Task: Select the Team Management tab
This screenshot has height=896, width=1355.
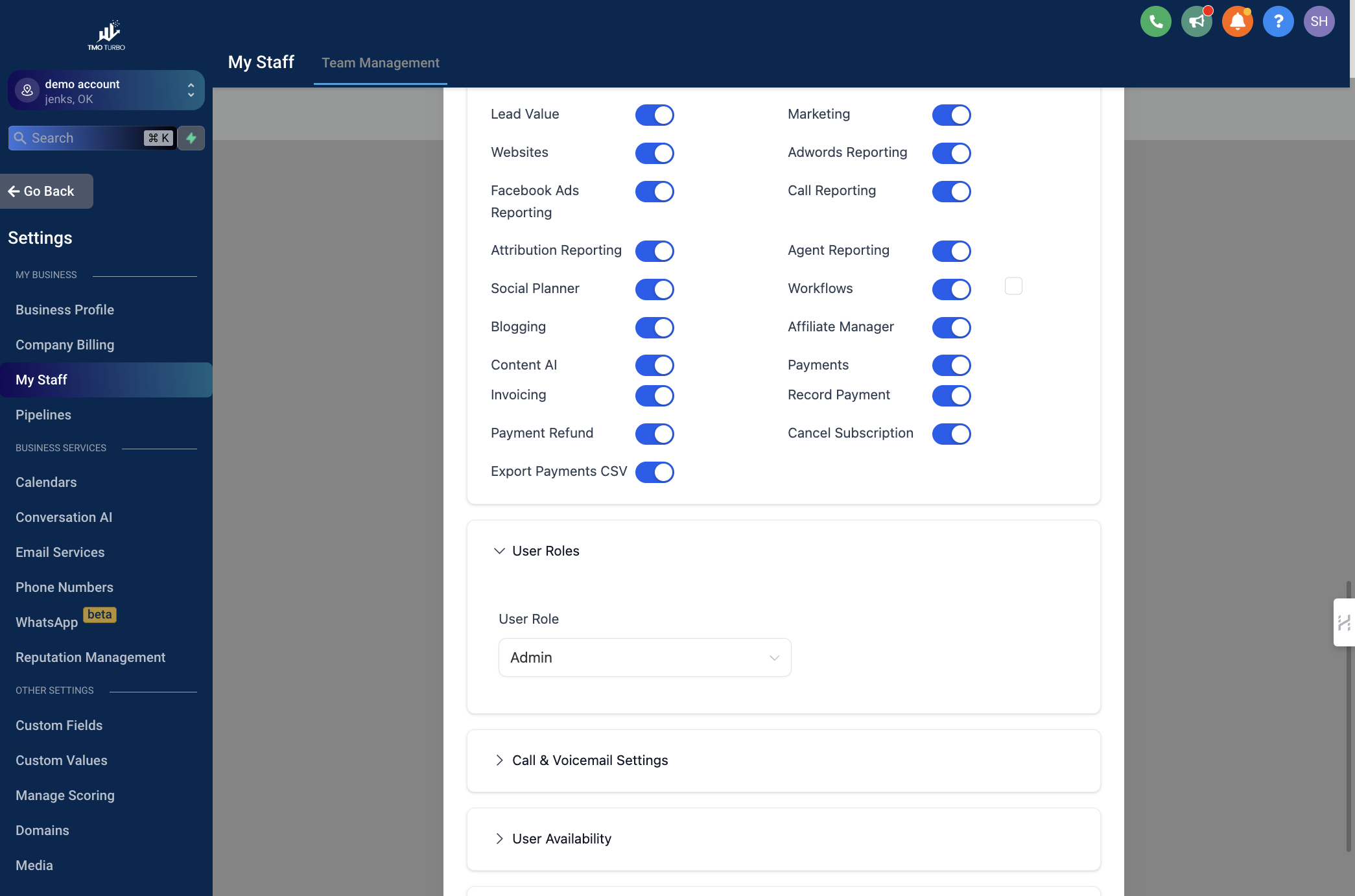Action: click(381, 63)
